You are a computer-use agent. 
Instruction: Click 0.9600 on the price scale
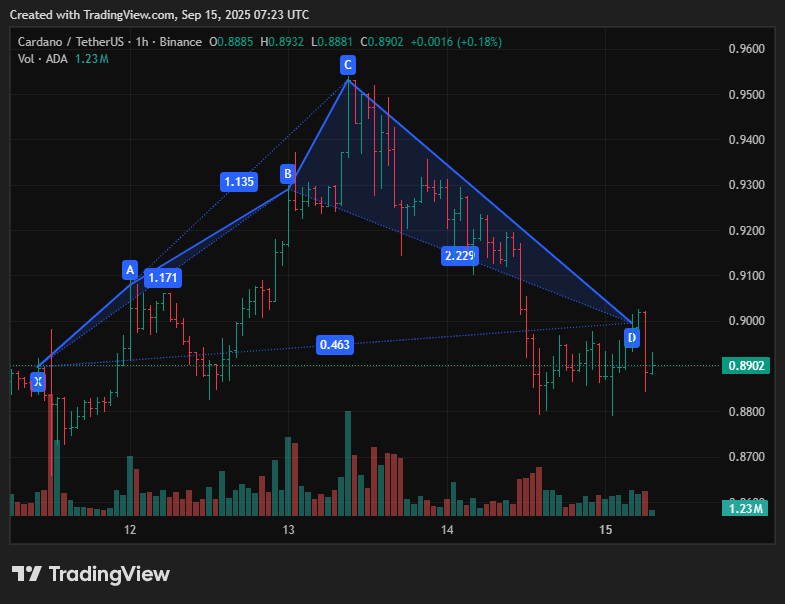(x=746, y=49)
